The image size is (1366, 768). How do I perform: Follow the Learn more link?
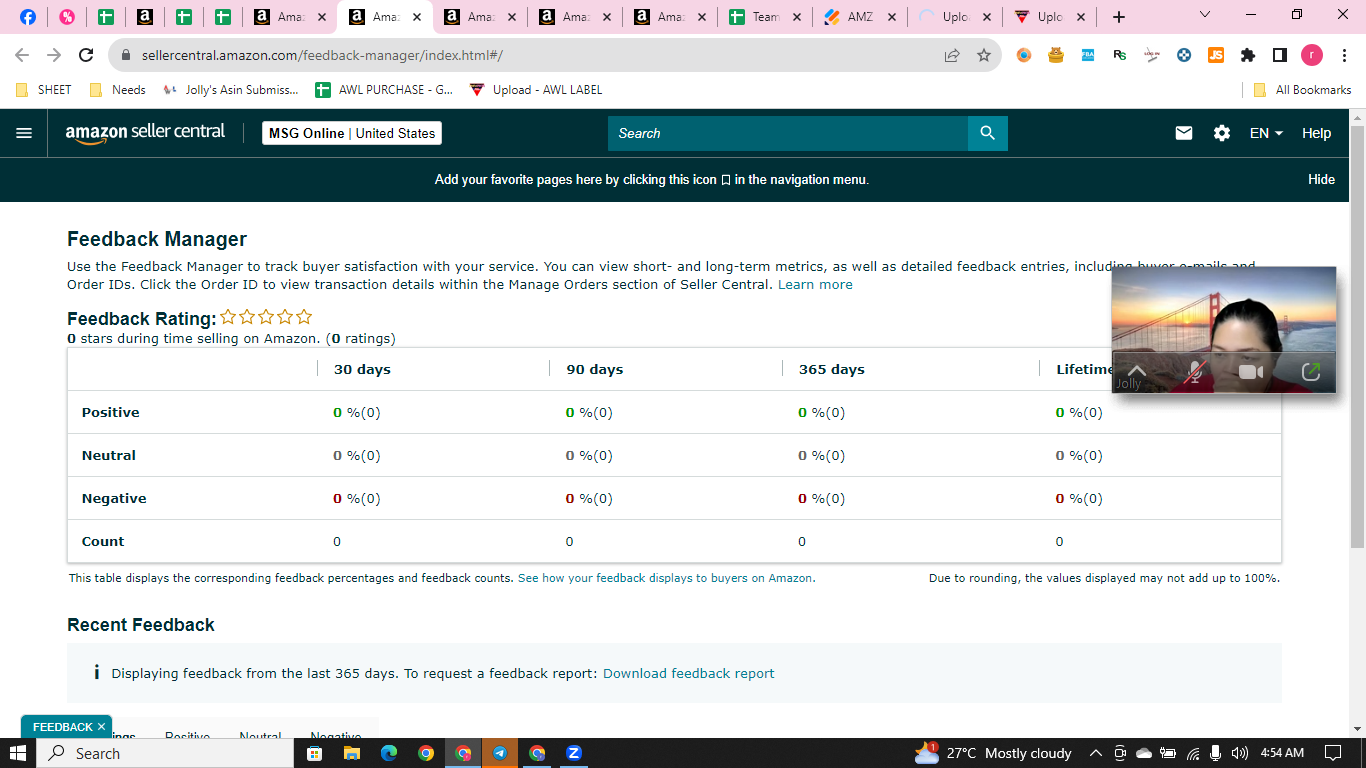(815, 285)
